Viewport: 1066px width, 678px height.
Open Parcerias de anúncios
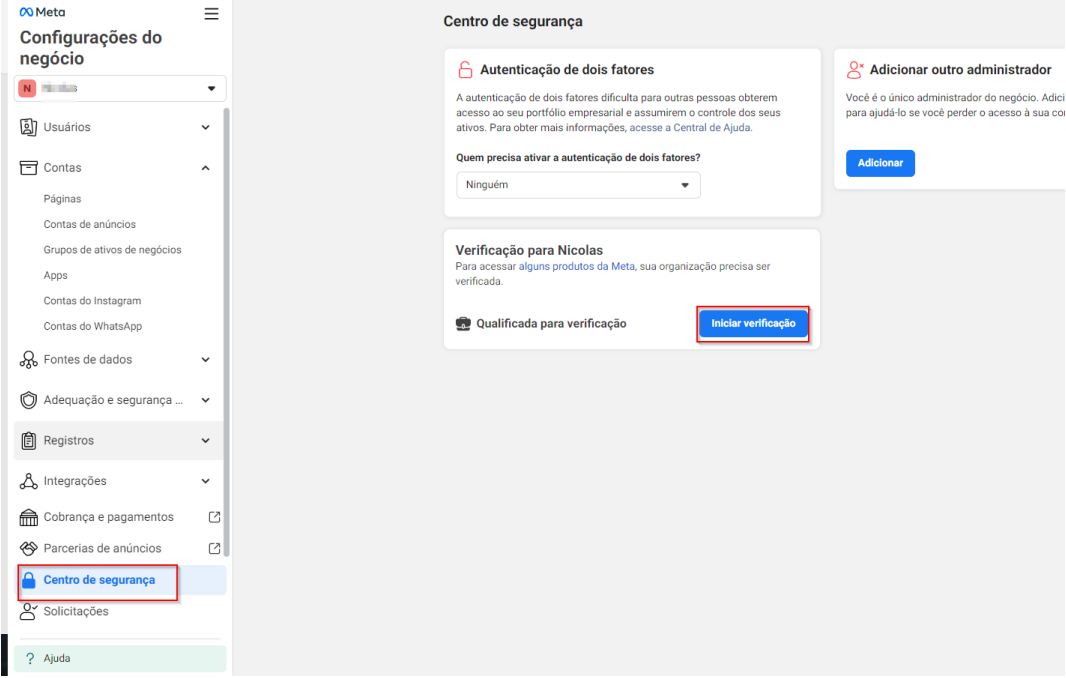pyautogui.click(x=102, y=548)
